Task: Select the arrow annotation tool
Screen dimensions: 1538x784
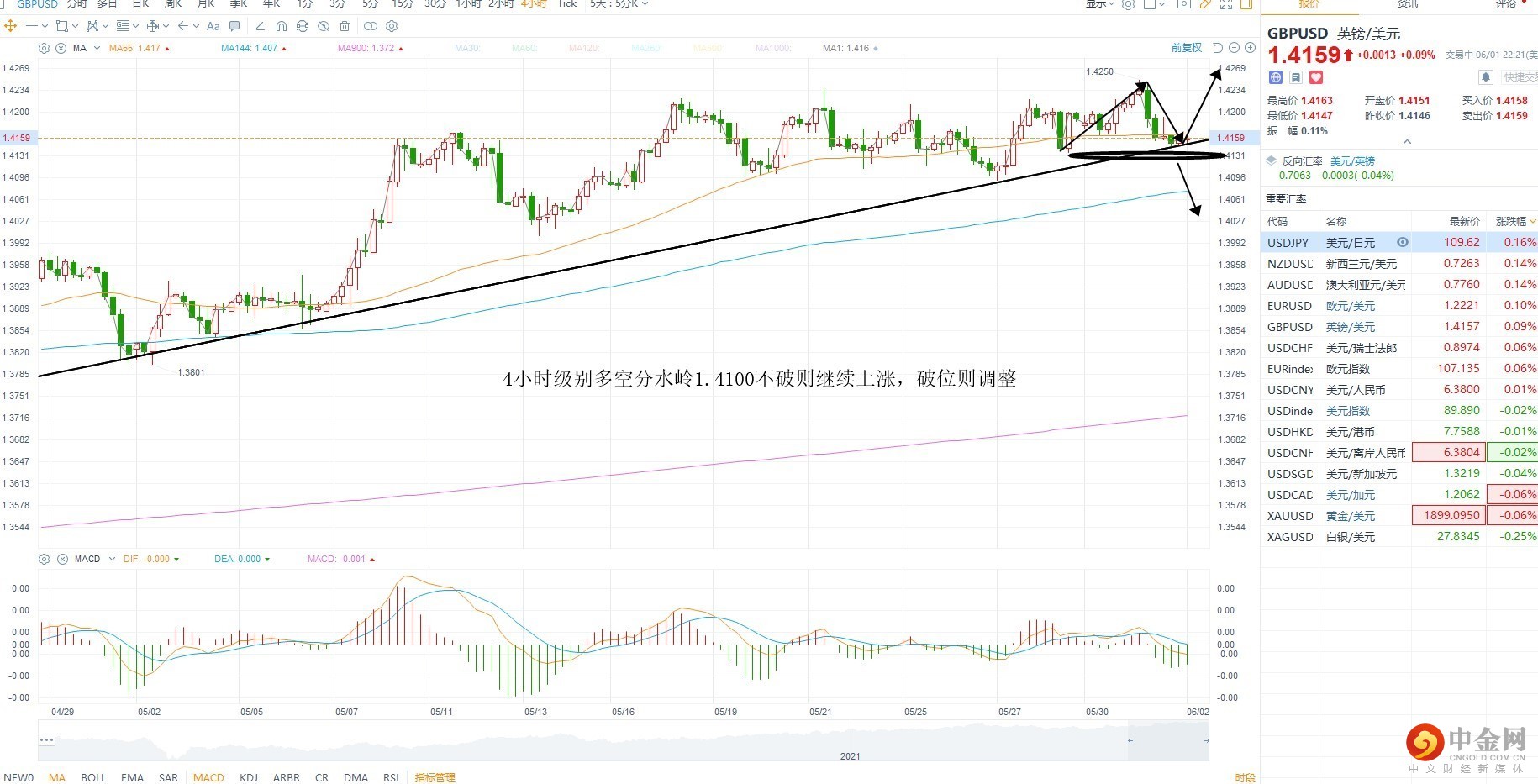Action: click(x=182, y=26)
